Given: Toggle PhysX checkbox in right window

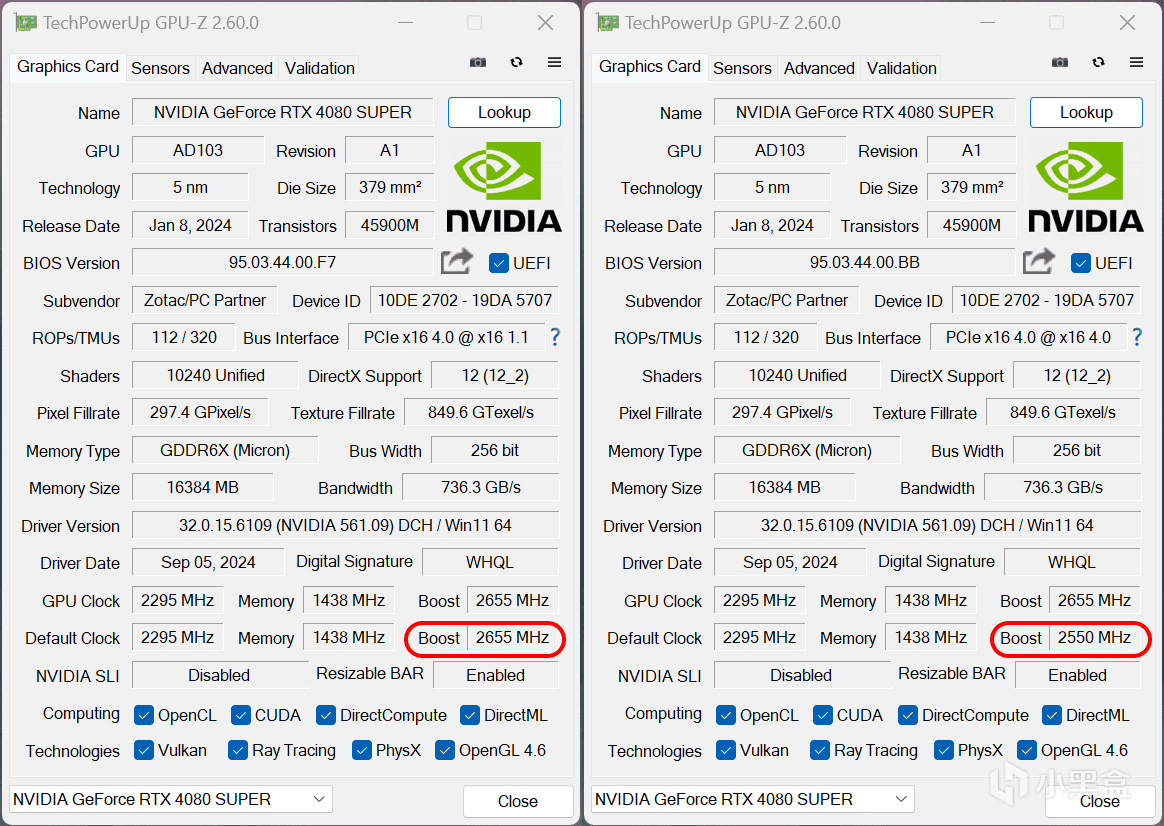Looking at the screenshot, I should [944, 750].
